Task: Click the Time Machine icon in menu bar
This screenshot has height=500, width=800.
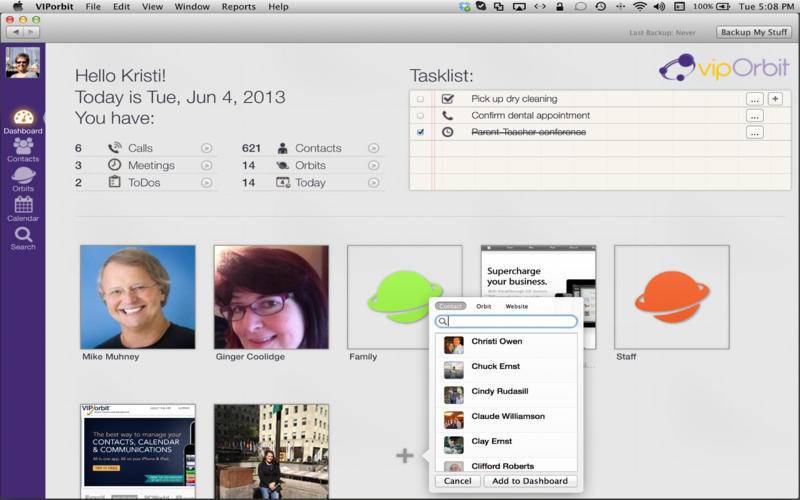Action: (x=601, y=7)
